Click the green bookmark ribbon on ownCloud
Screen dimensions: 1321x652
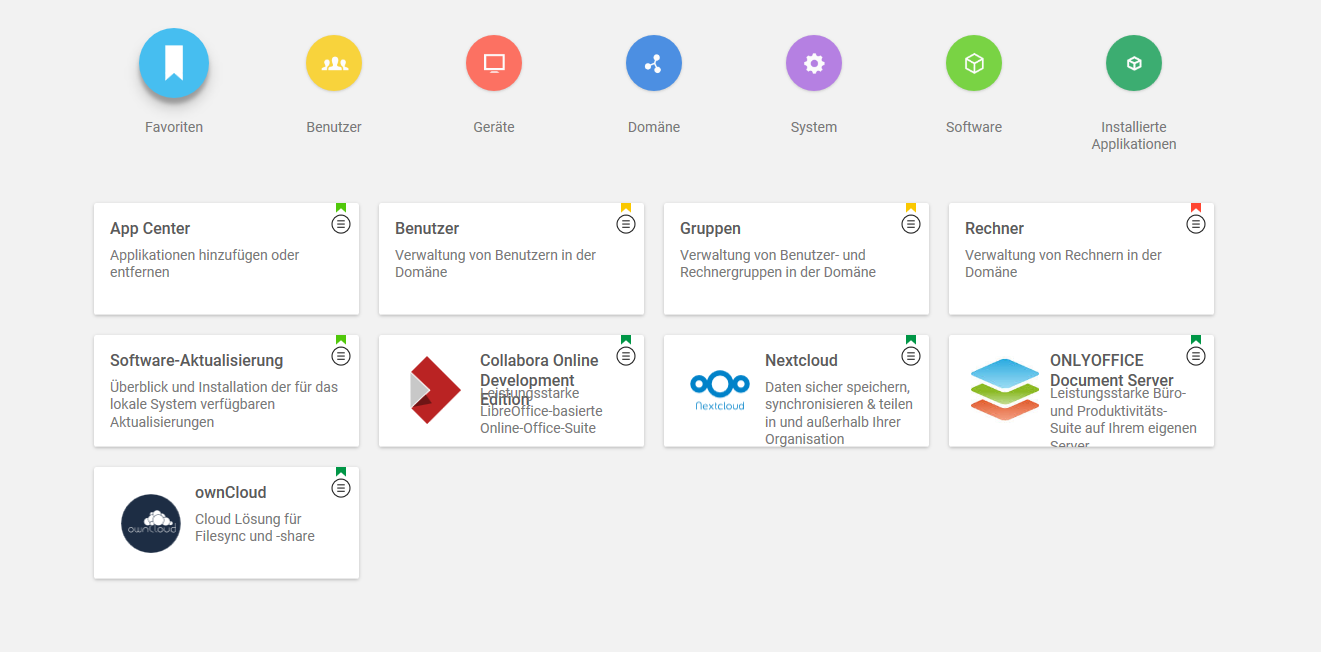point(341,471)
